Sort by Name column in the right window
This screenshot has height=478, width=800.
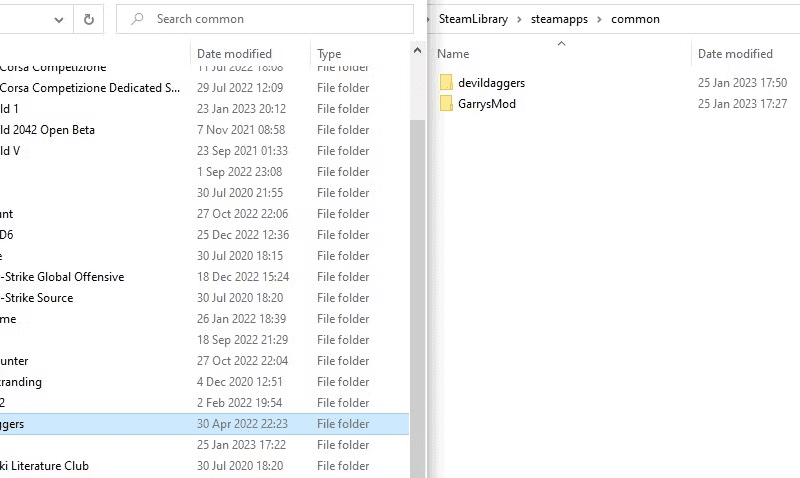(453, 54)
